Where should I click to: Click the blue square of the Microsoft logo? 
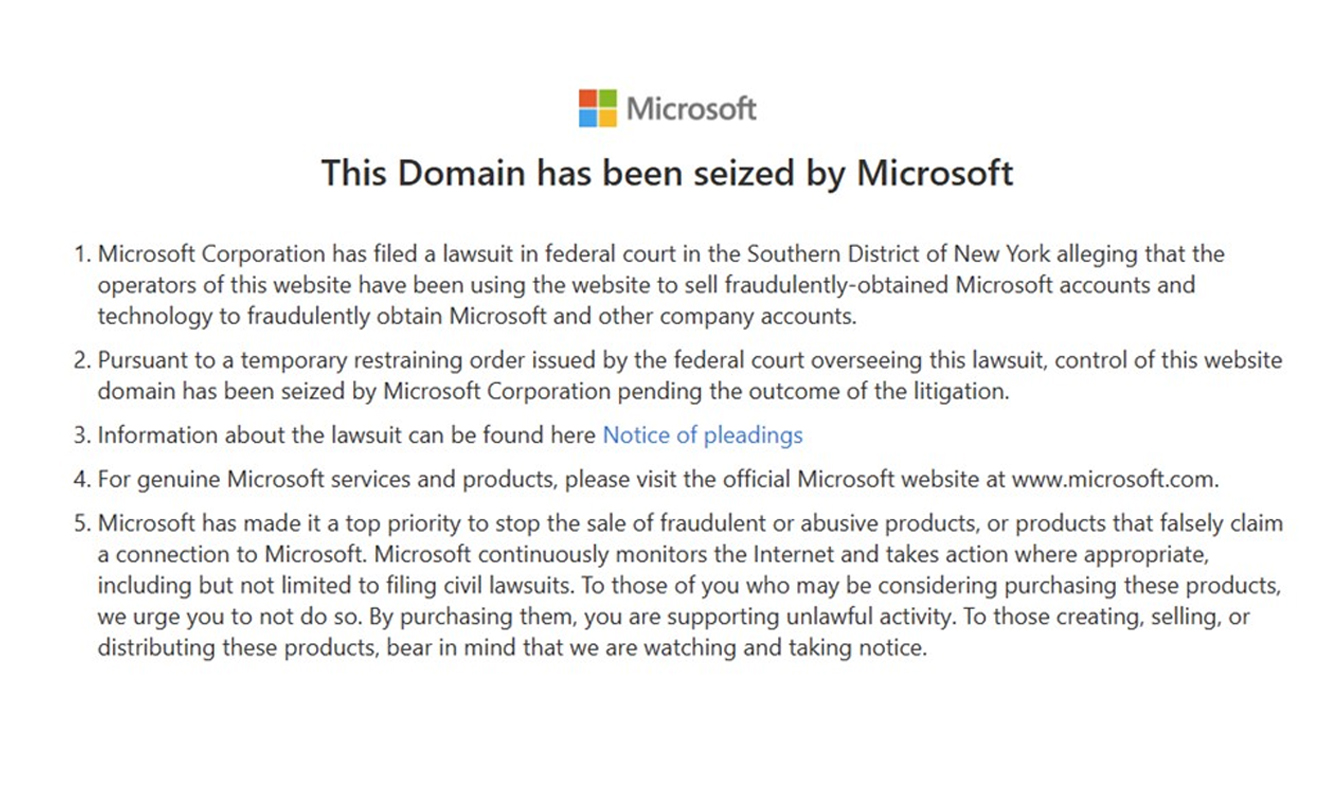(588, 118)
